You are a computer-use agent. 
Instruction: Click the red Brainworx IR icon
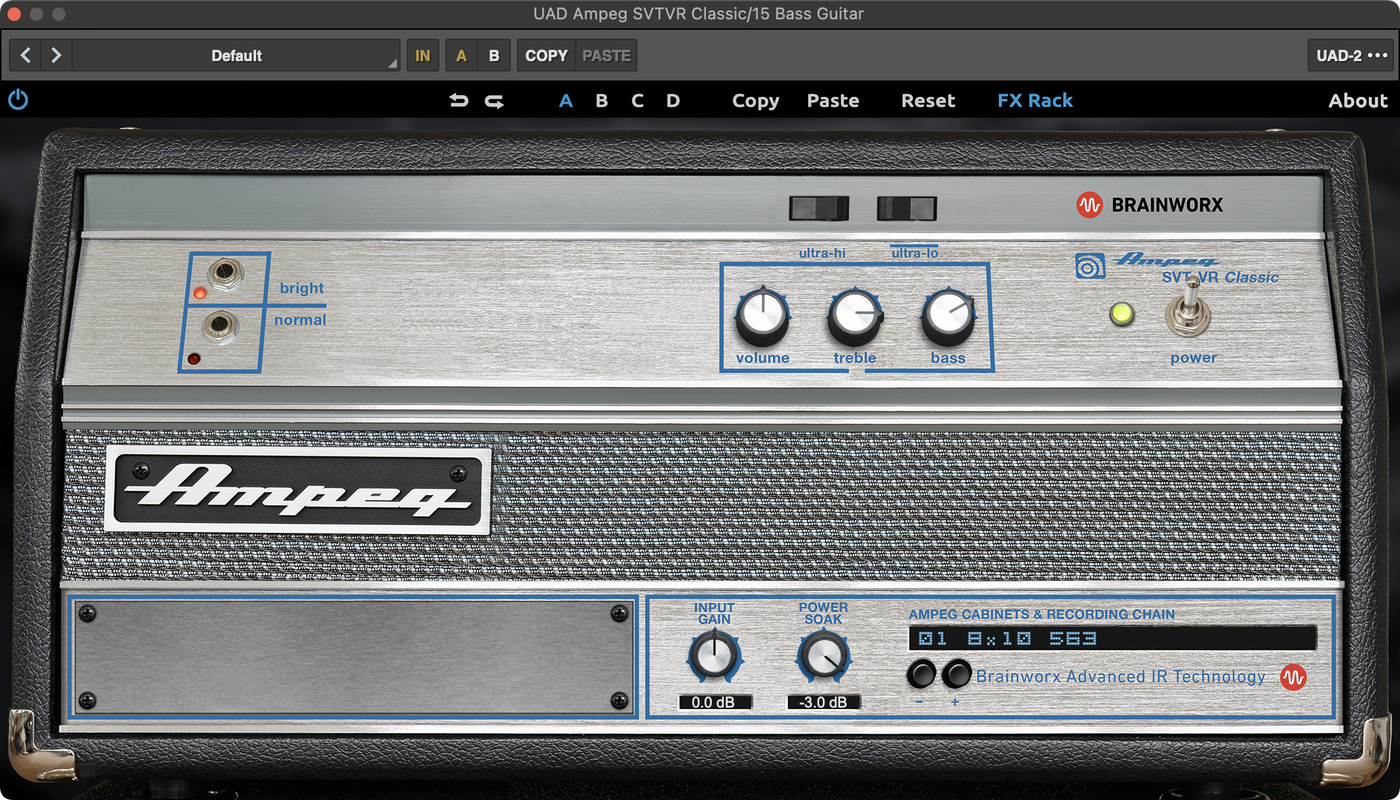pyautogui.click(x=1293, y=677)
